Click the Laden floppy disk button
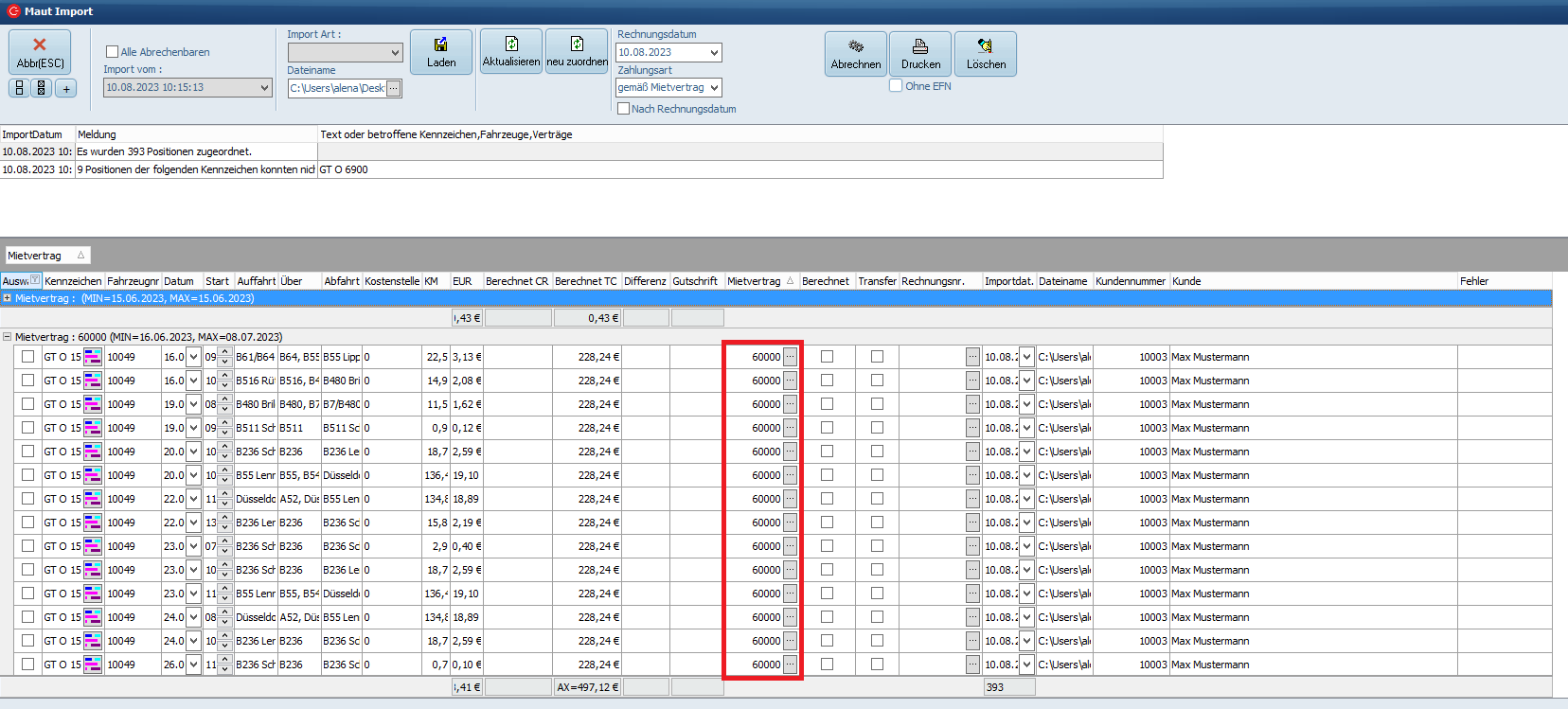Image resolution: width=1568 pixels, height=709 pixels. click(x=440, y=52)
